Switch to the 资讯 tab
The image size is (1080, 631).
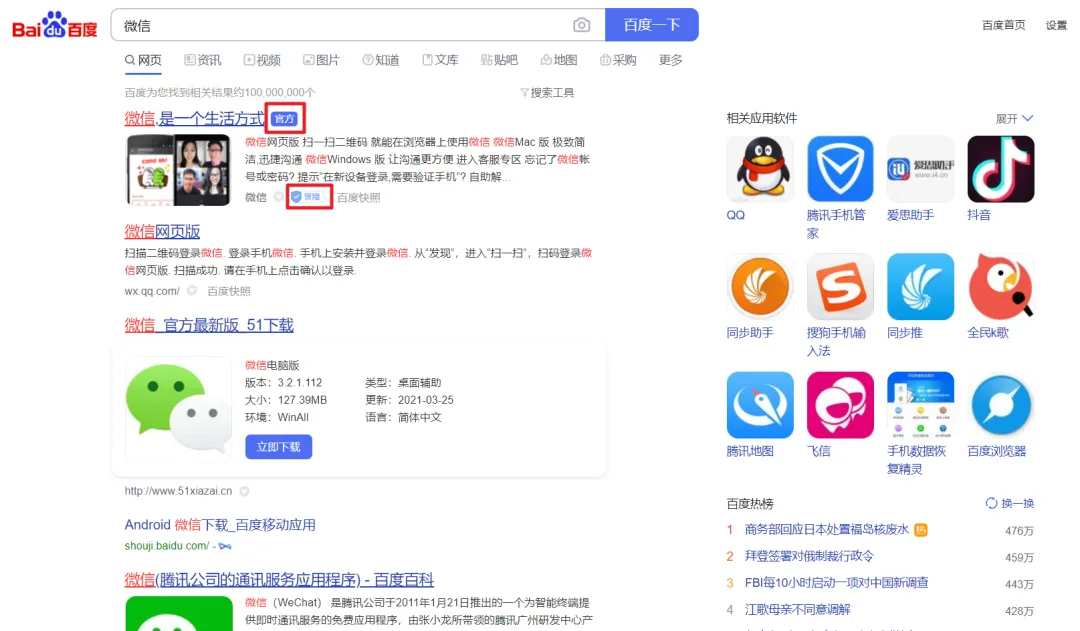tap(202, 60)
